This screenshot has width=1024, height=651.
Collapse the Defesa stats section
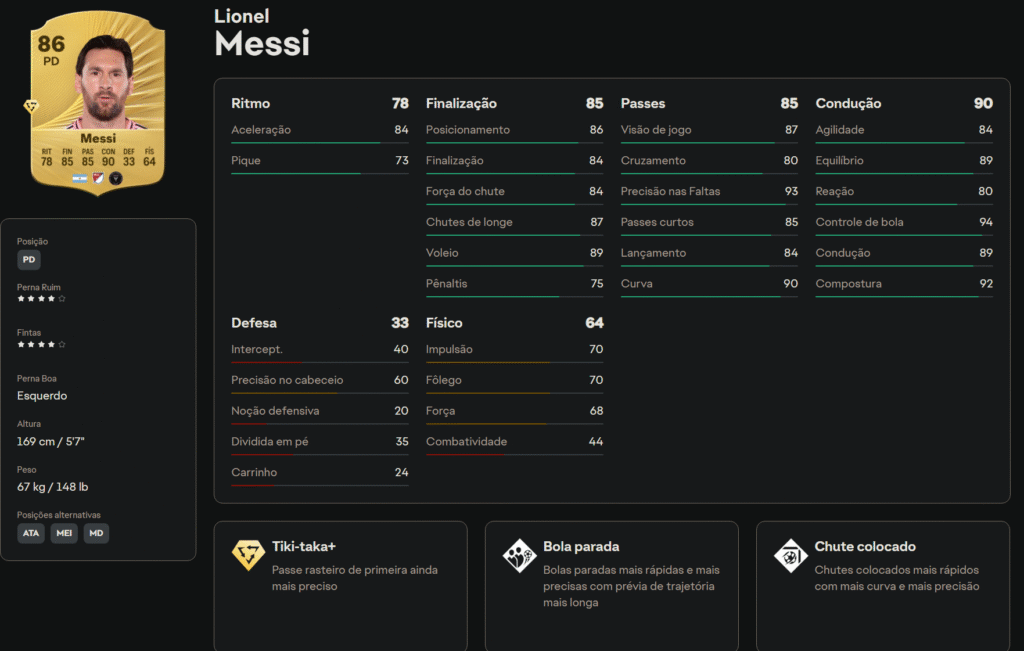coord(254,323)
